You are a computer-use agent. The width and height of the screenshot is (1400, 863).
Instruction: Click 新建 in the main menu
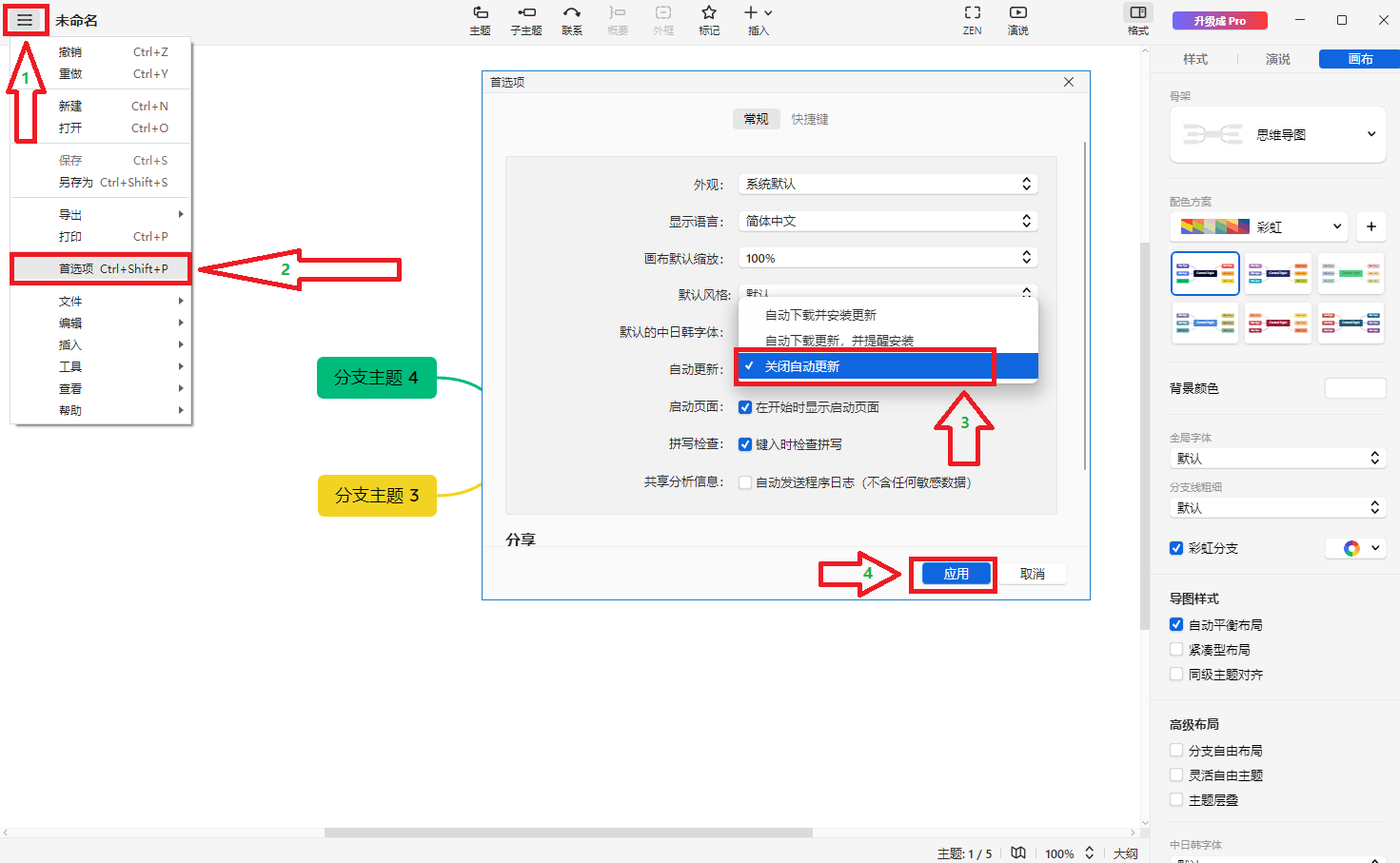tap(101, 107)
